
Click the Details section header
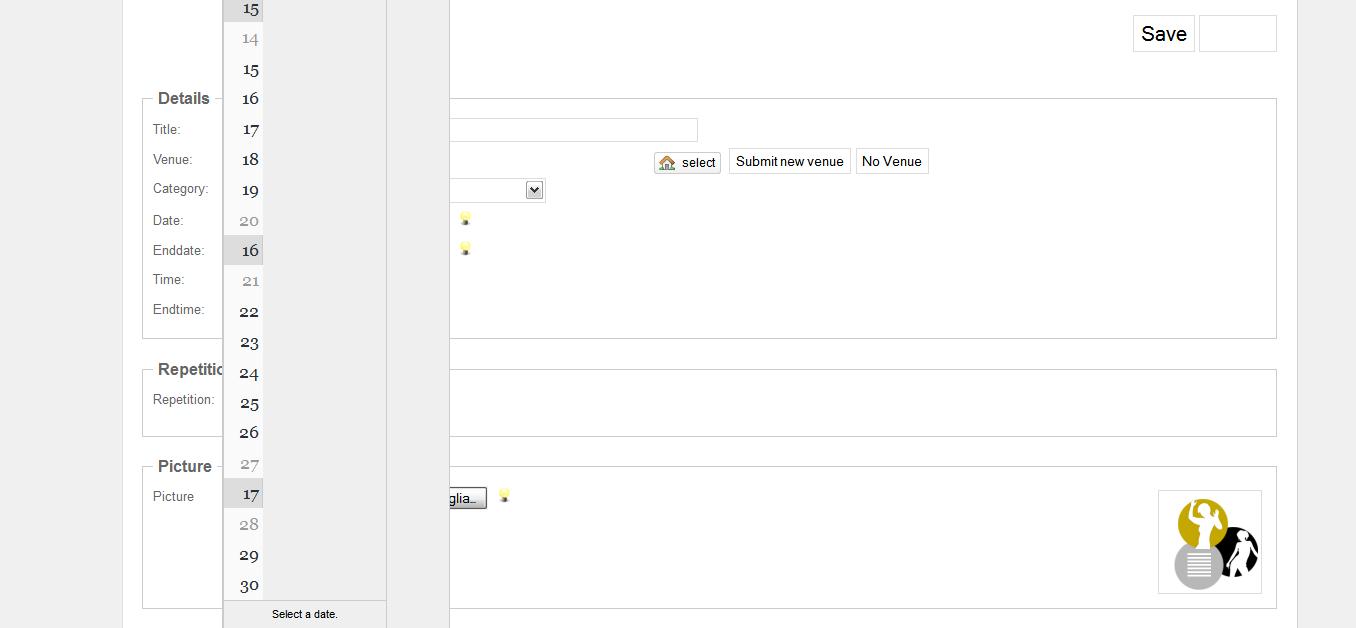click(x=183, y=98)
